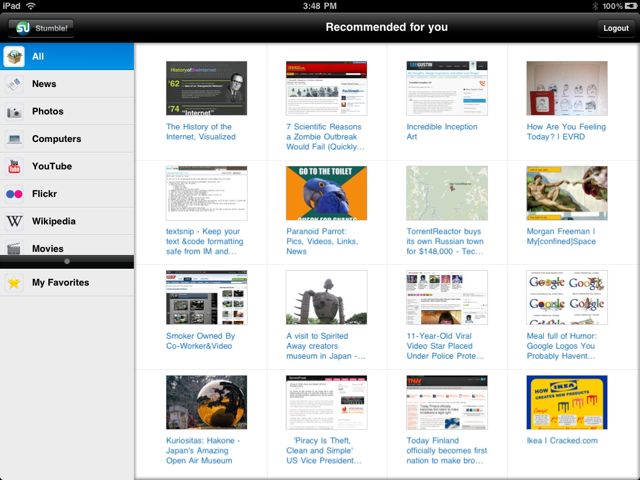Image resolution: width=640 pixels, height=480 pixels.
Task: Click 'A visit to Spirited Away creators' link
Action: click(x=326, y=346)
